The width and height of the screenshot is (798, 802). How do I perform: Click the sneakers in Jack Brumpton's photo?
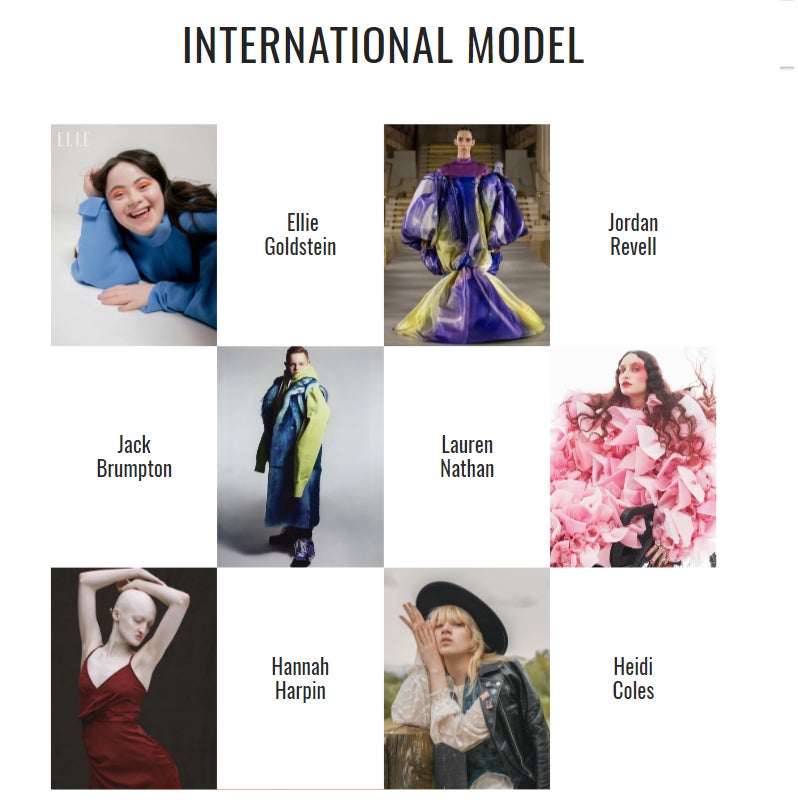pos(293,545)
